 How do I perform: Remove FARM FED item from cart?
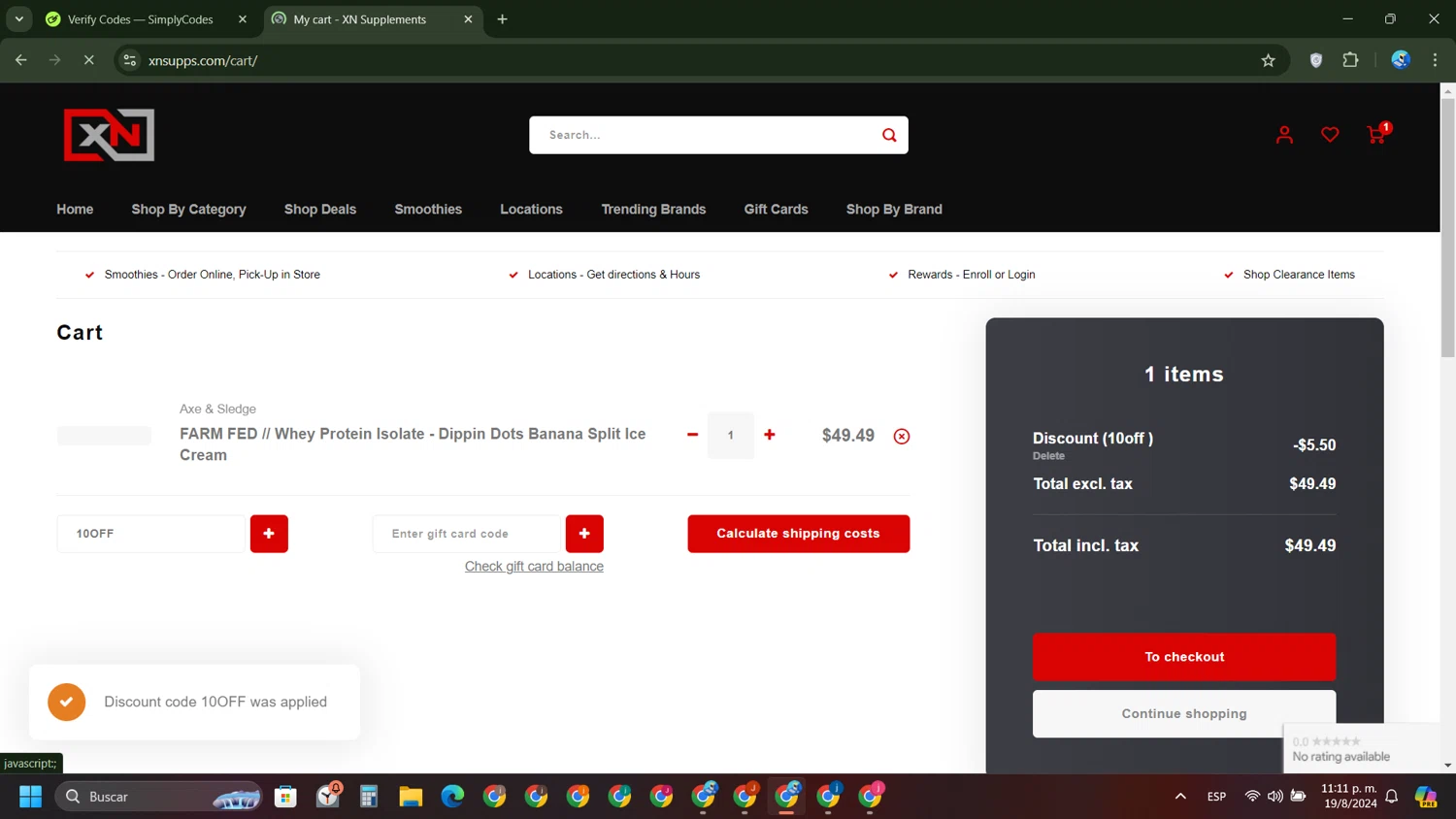[902, 436]
